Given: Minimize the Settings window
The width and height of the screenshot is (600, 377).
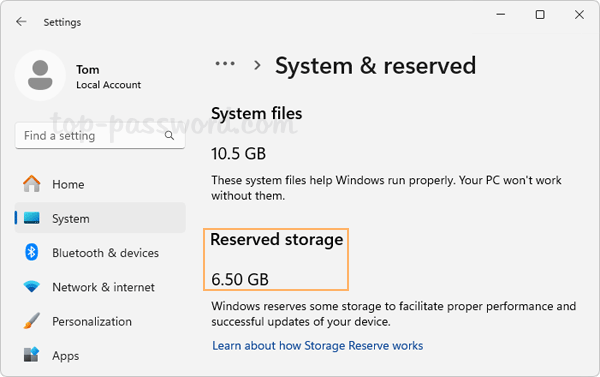Looking at the screenshot, I should (x=501, y=15).
